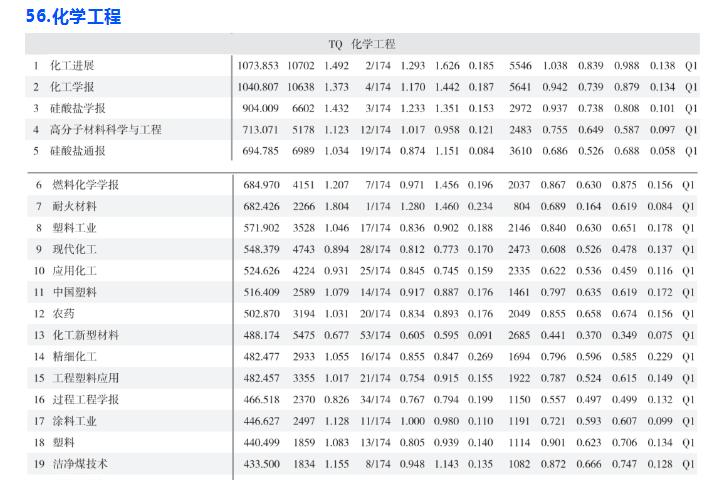This screenshot has width=720, height=480.
Task: Select journal name 化工学报
Action: (x=72, y=87)
